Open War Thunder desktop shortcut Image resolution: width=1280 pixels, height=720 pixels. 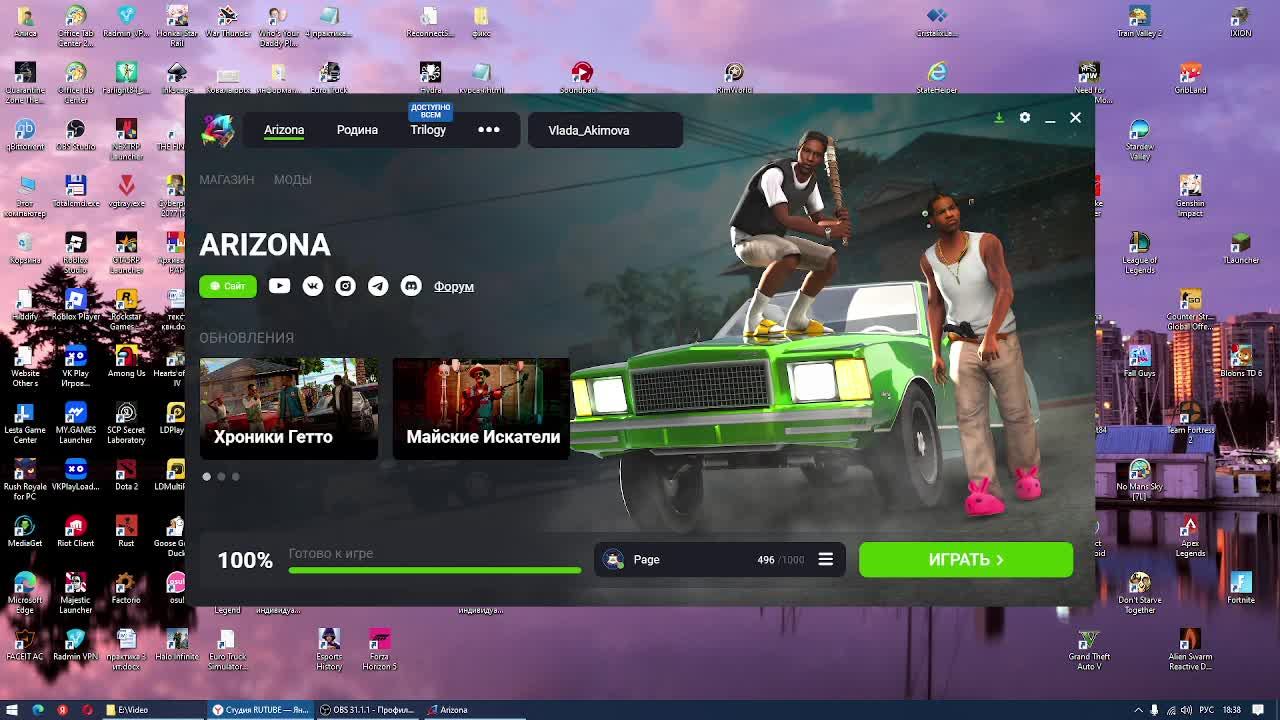click(x=227, y=22)
